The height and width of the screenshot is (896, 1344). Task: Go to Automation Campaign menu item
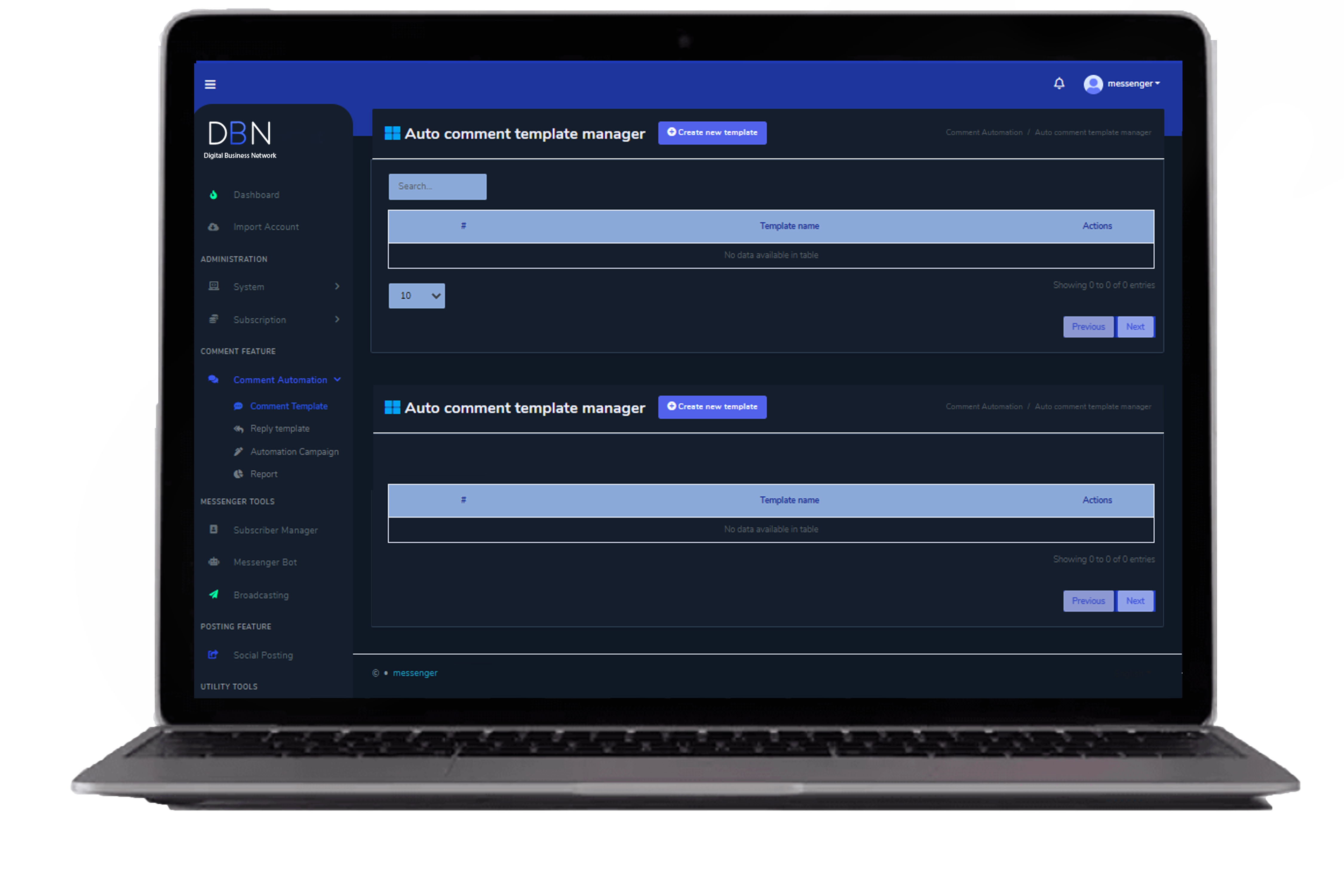[x=294, y=451]
